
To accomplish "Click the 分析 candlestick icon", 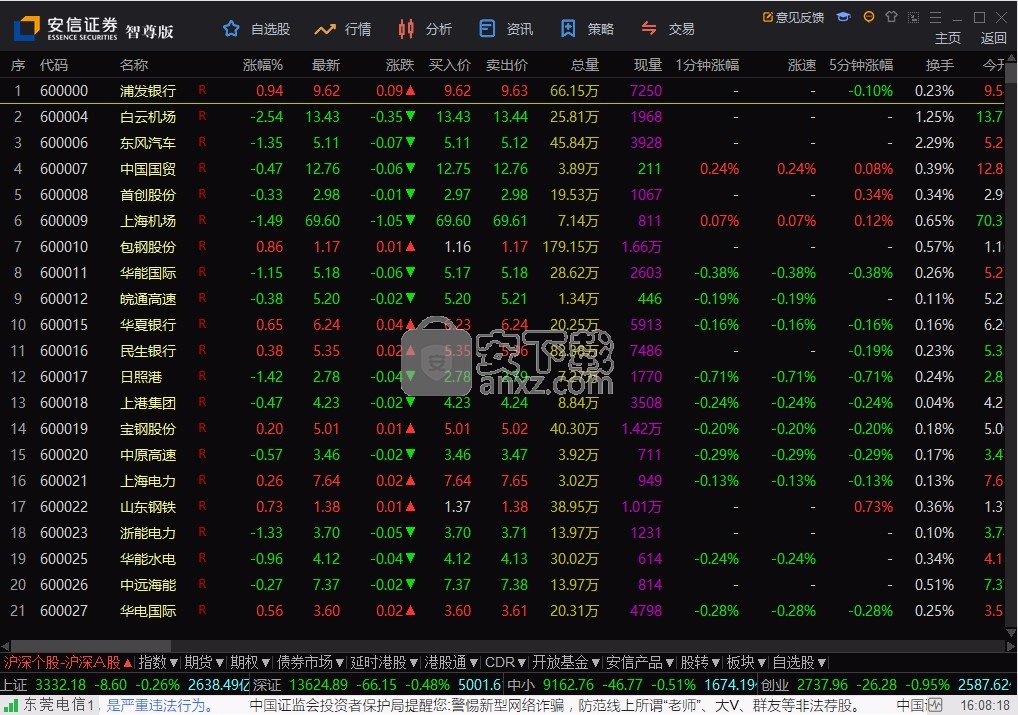I will pos(405,29).
